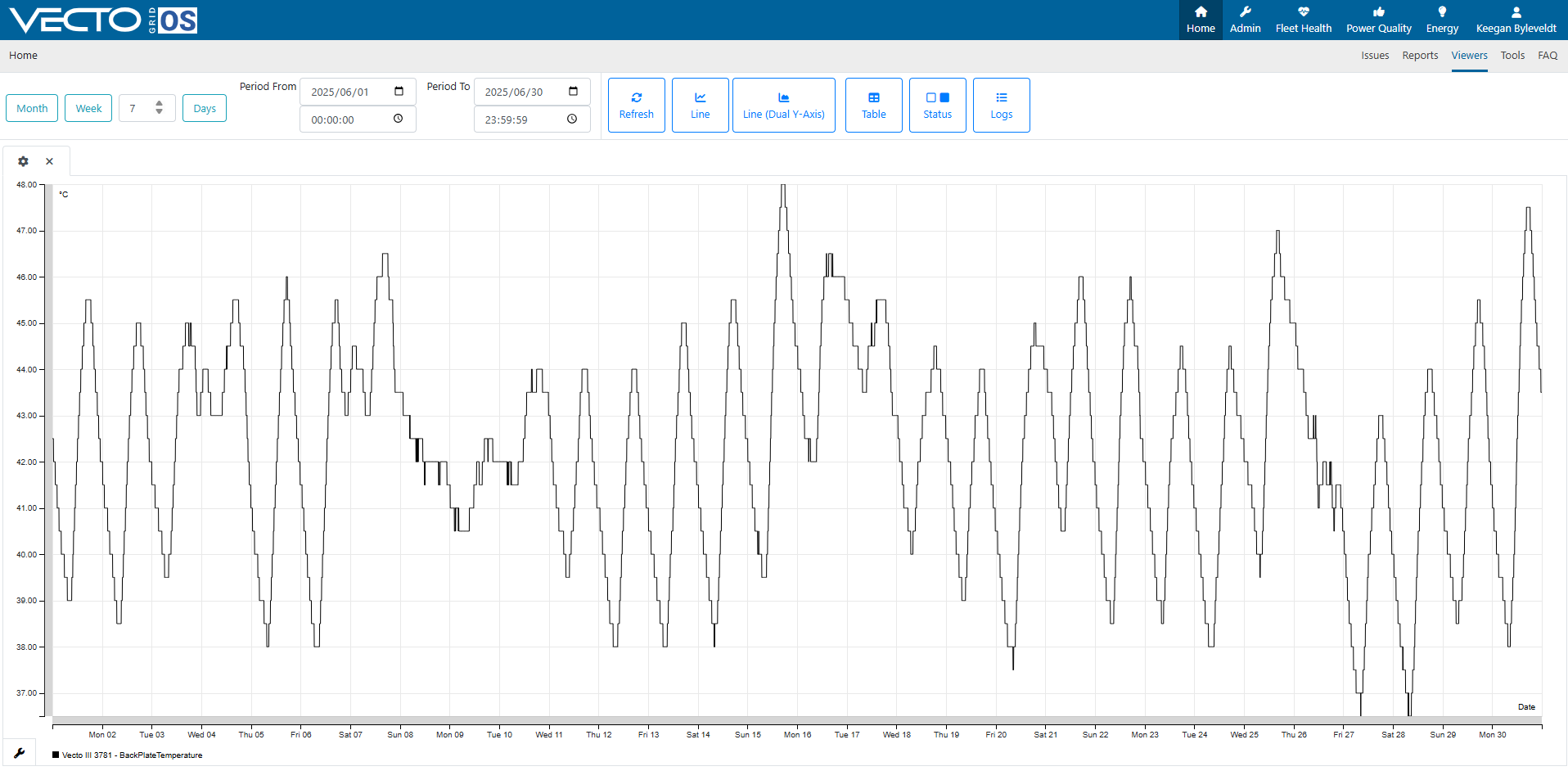This screenshot has width=1568, height=771.
Task: Open the Status viewer
Action: [x=938, y=105]
